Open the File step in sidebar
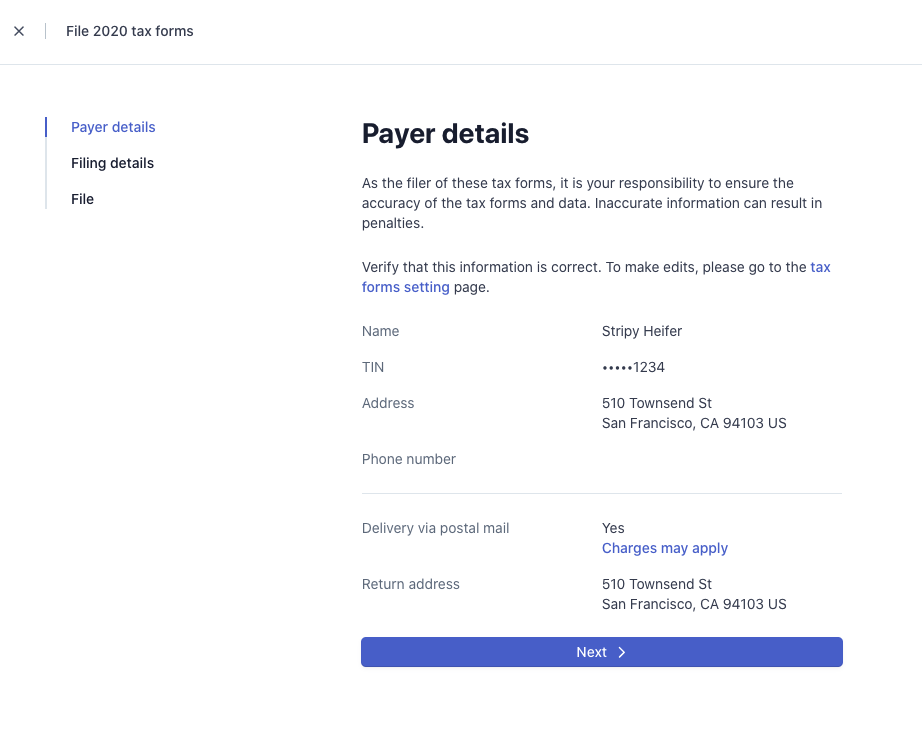 tap(82, 199)
